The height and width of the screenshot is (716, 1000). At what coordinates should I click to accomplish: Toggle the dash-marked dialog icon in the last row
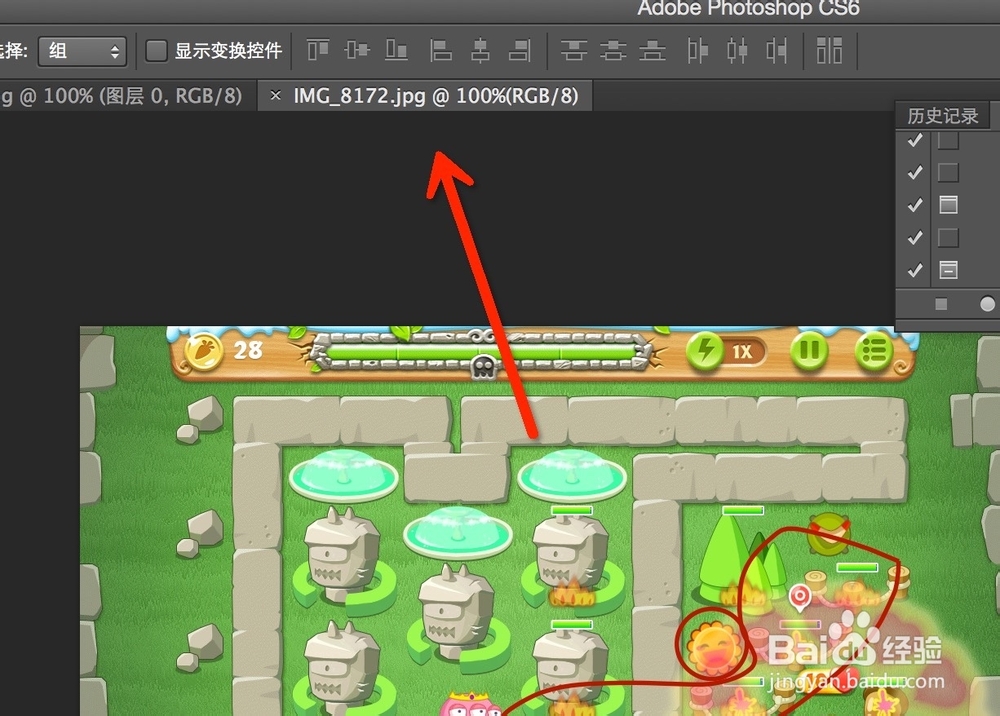coord(948,270)
